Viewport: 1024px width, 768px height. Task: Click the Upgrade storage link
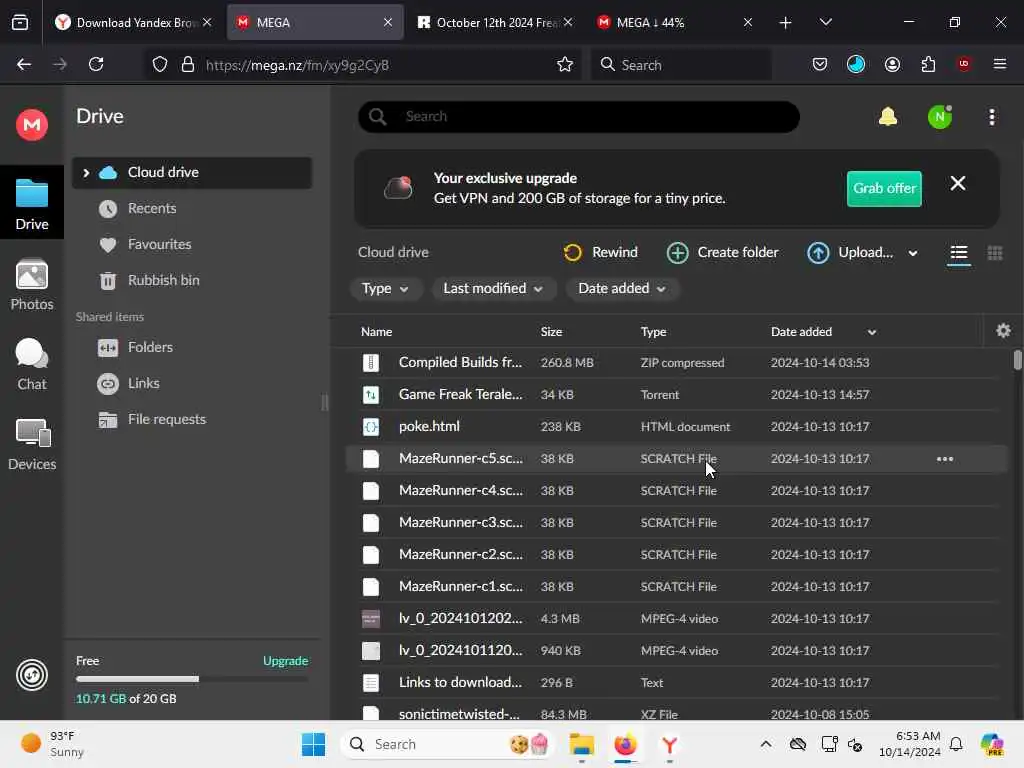point(285,660)
